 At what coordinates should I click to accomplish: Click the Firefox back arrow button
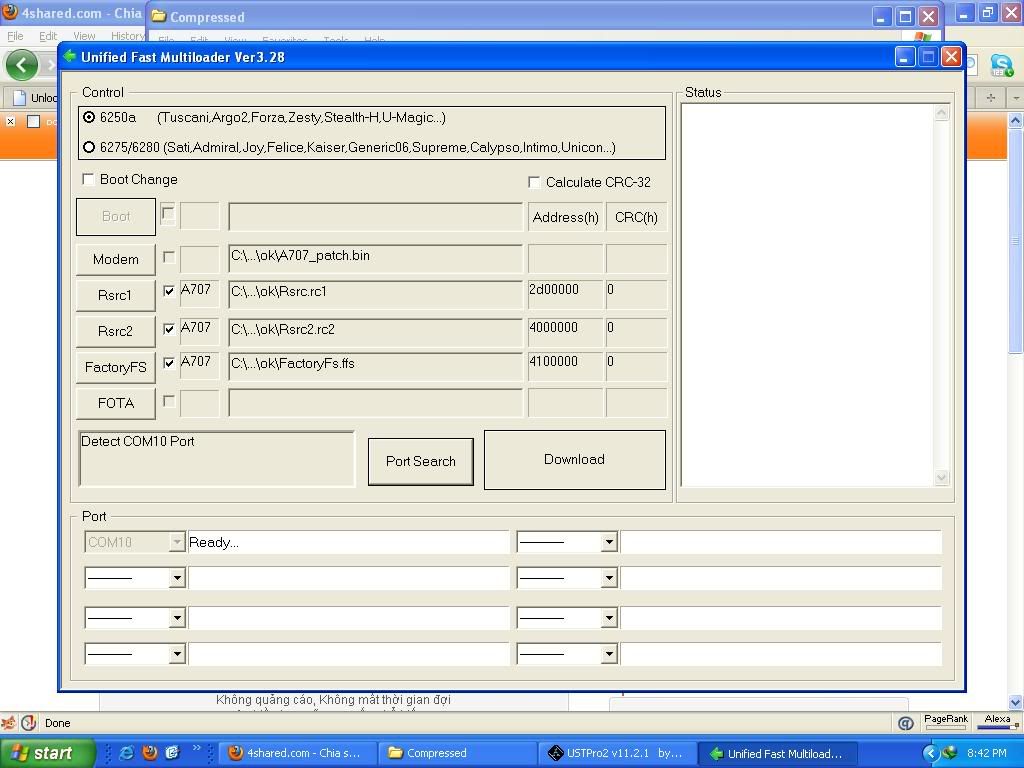point(21,65)
